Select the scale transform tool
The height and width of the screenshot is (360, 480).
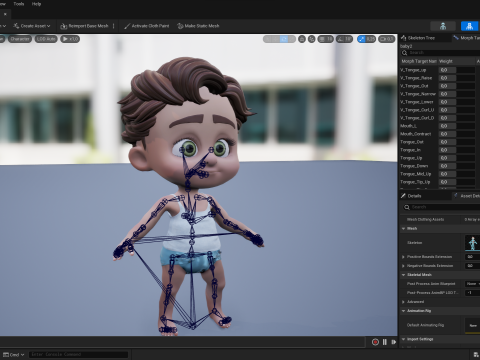click(x=292, y=39)
